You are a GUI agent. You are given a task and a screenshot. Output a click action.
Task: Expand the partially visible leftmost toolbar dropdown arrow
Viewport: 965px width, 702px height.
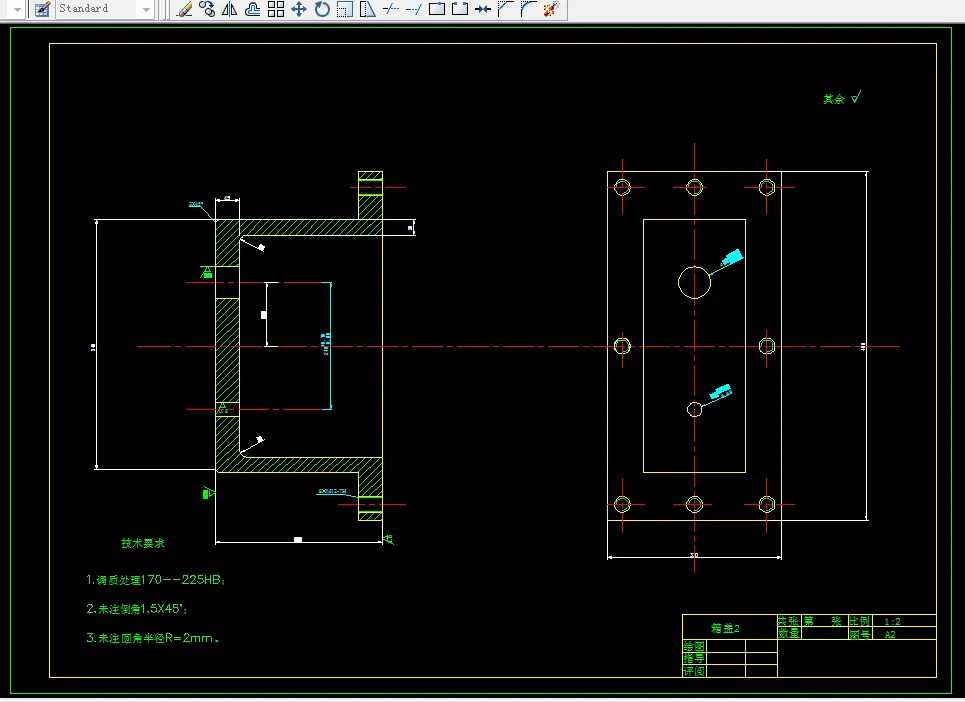tap(17, 9)
